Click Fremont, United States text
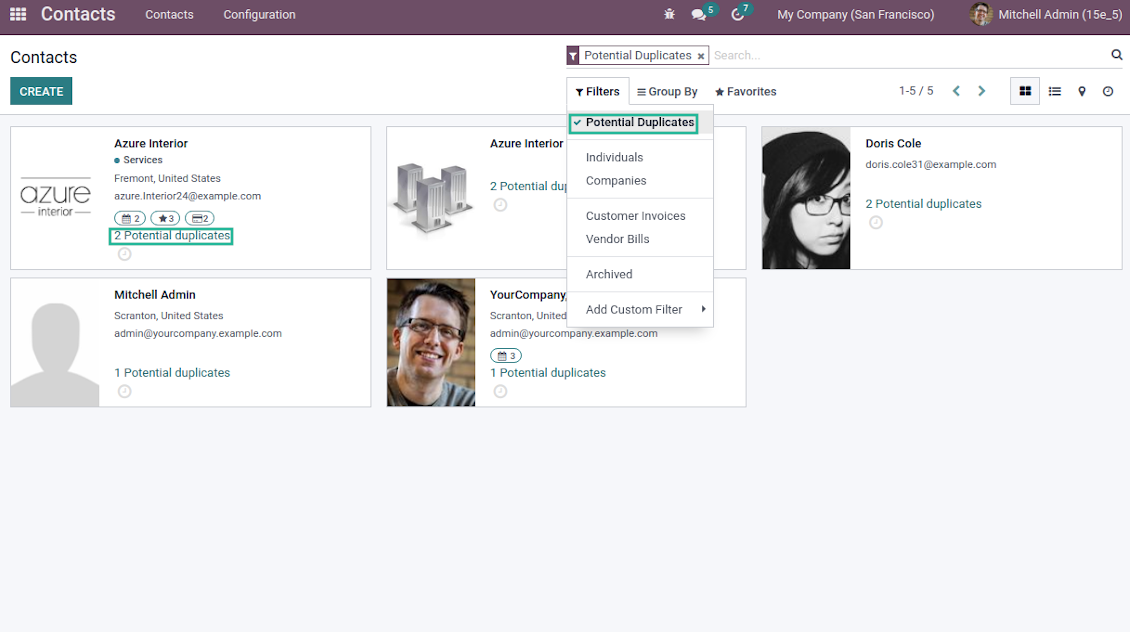Viewport: 1130px width, 632px height. tap(167, 178)
